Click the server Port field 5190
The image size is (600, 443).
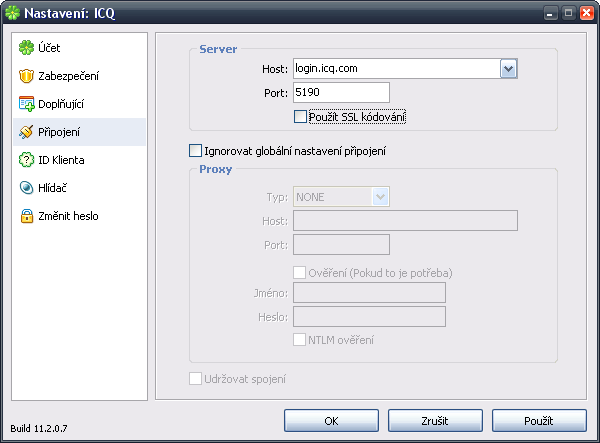click(x=341, y=92)
